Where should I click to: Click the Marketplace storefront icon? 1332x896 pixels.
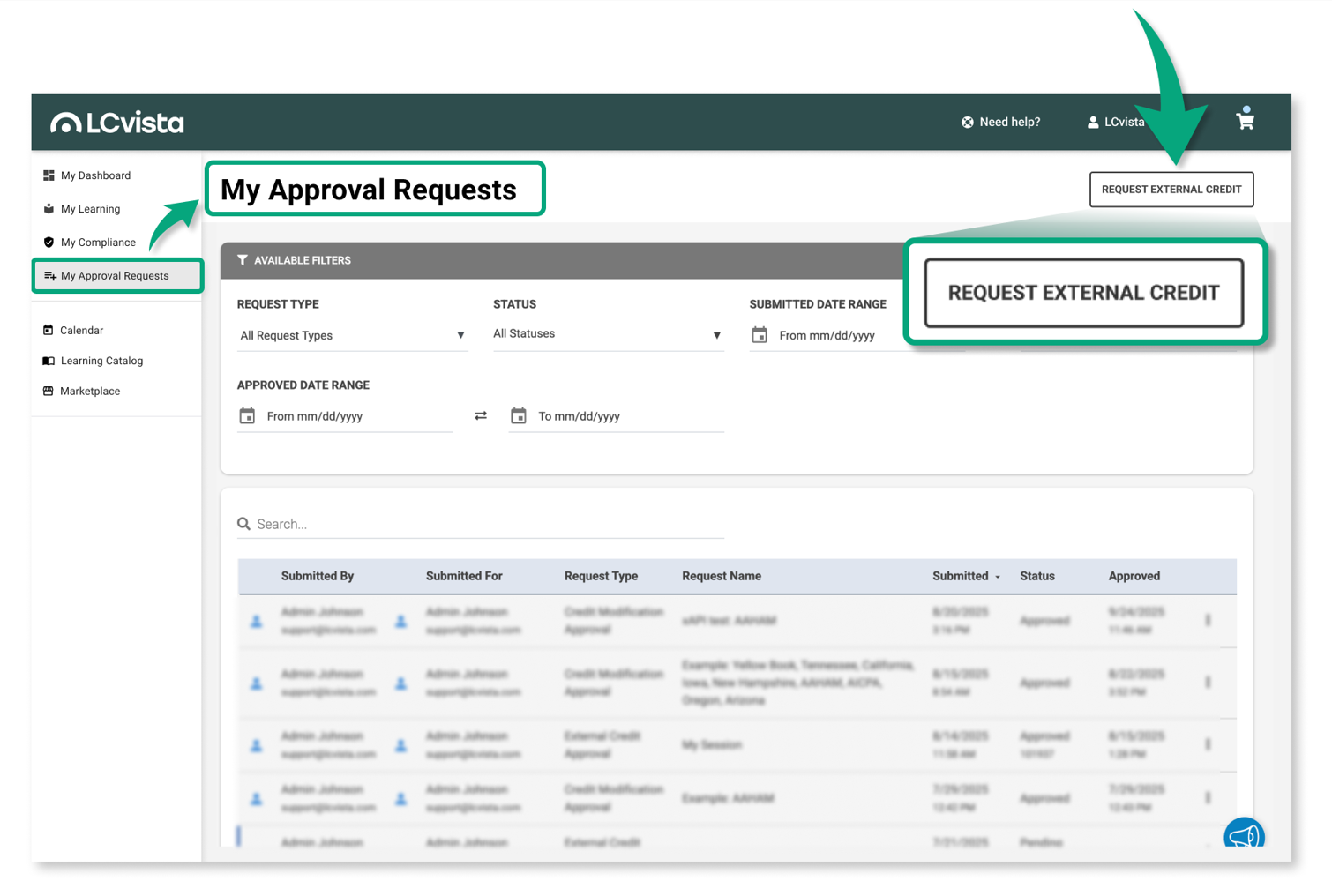49,392
